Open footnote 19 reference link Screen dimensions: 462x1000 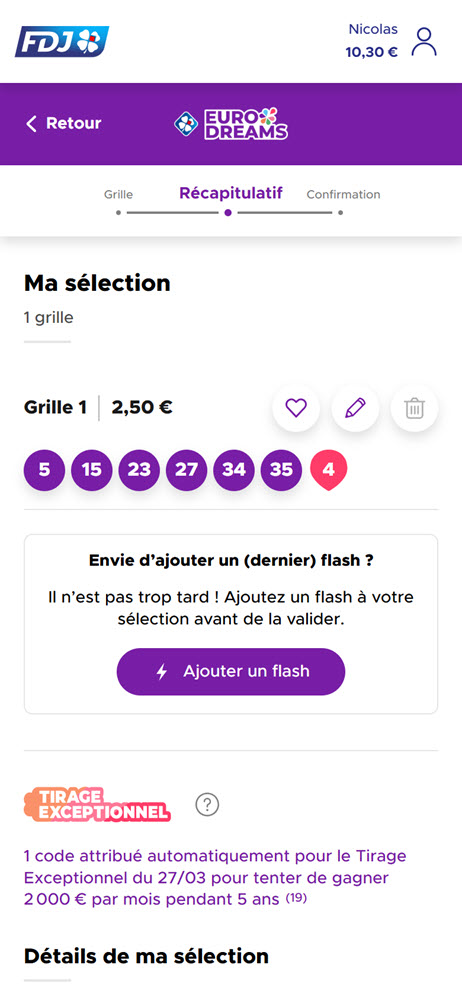pyautogui.click(x=294, y=898)
